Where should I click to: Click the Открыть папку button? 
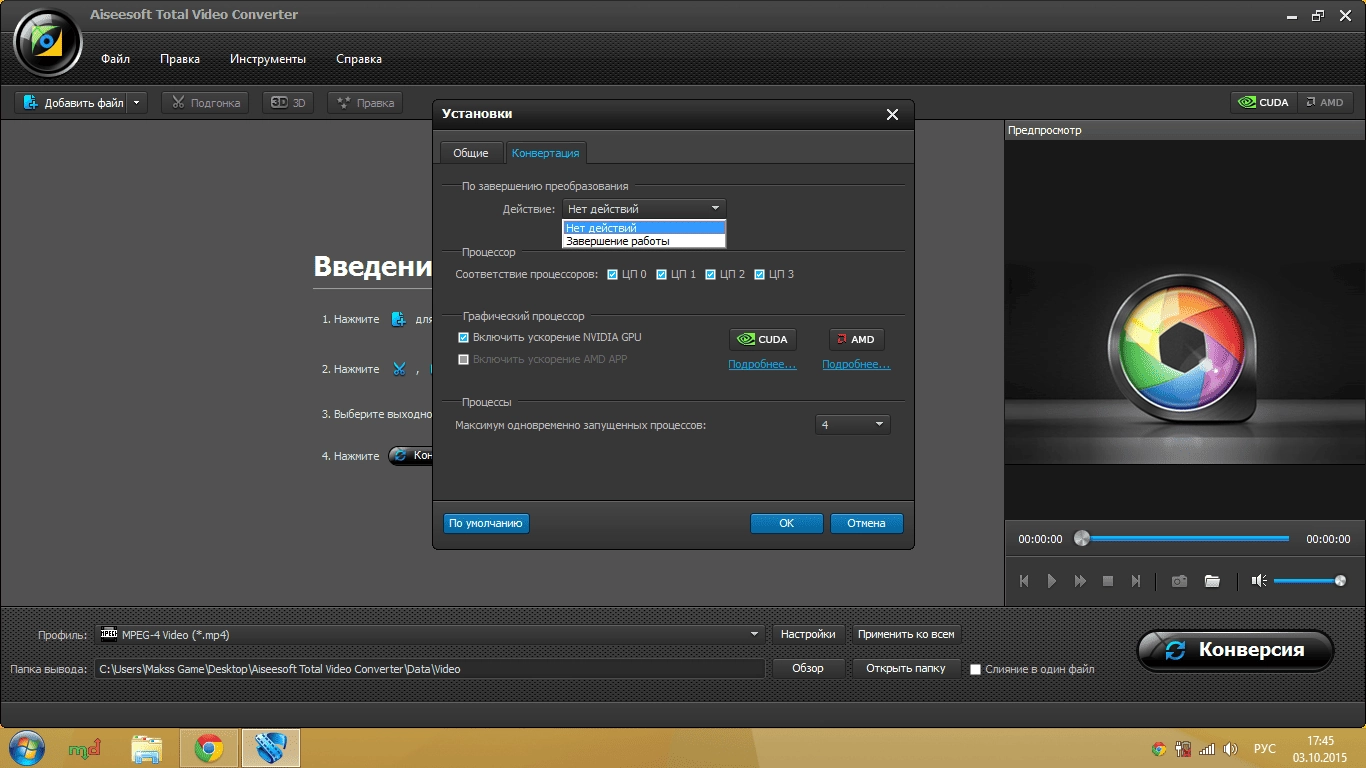click(x=906, y=669)
